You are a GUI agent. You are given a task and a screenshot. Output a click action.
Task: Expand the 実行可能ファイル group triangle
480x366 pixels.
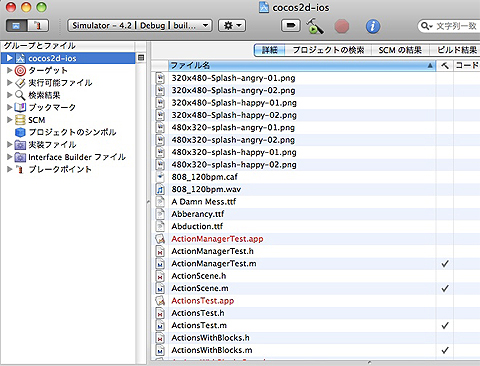point(10,83)
